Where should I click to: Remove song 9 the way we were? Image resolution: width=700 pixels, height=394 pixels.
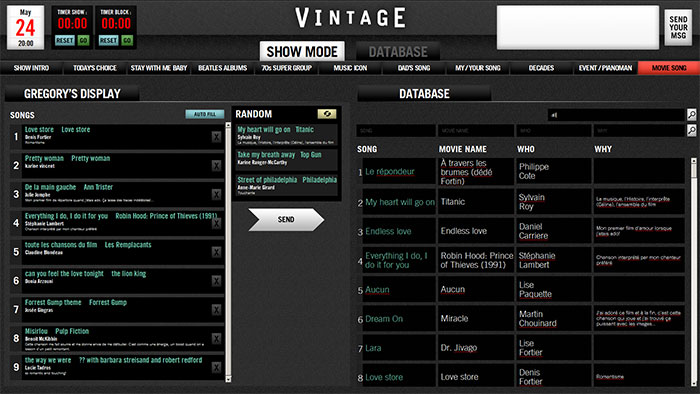coord(217,368)
